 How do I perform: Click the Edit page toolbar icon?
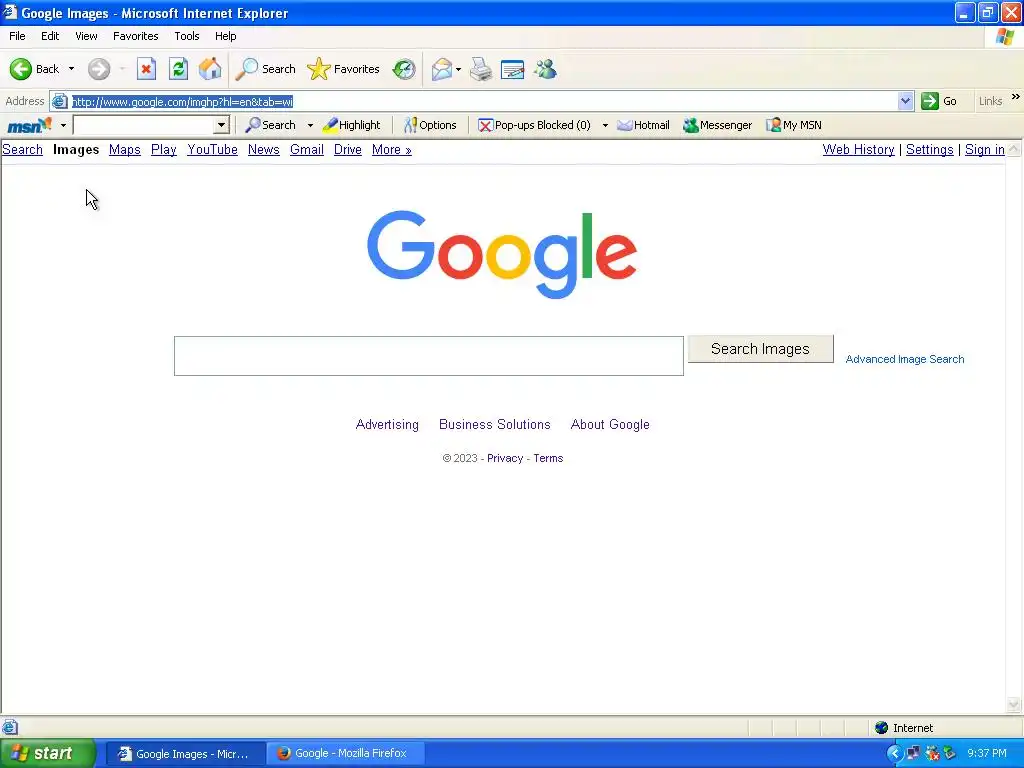coord(513,69)
